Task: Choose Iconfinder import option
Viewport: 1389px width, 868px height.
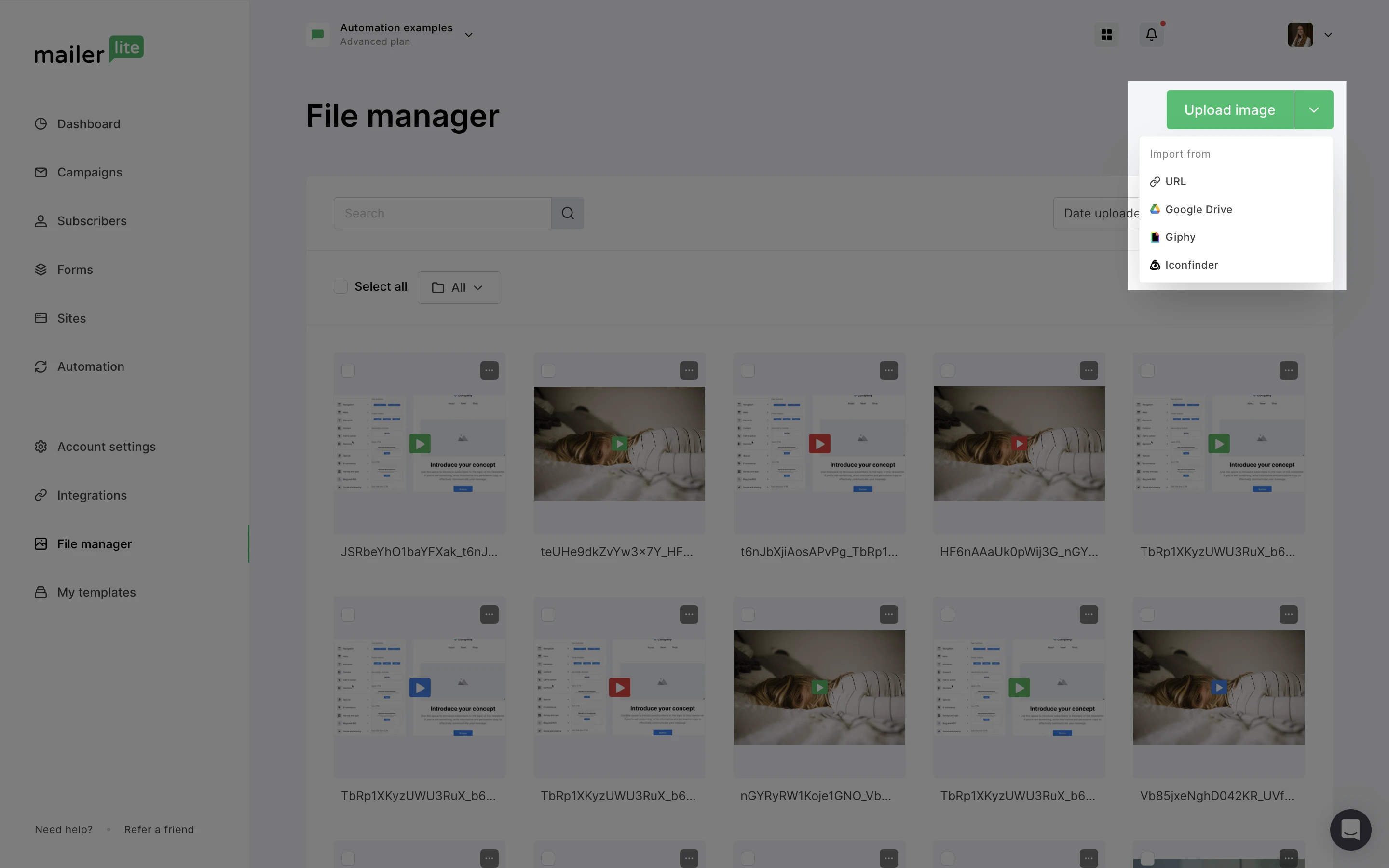Action: click(1191, 265)
